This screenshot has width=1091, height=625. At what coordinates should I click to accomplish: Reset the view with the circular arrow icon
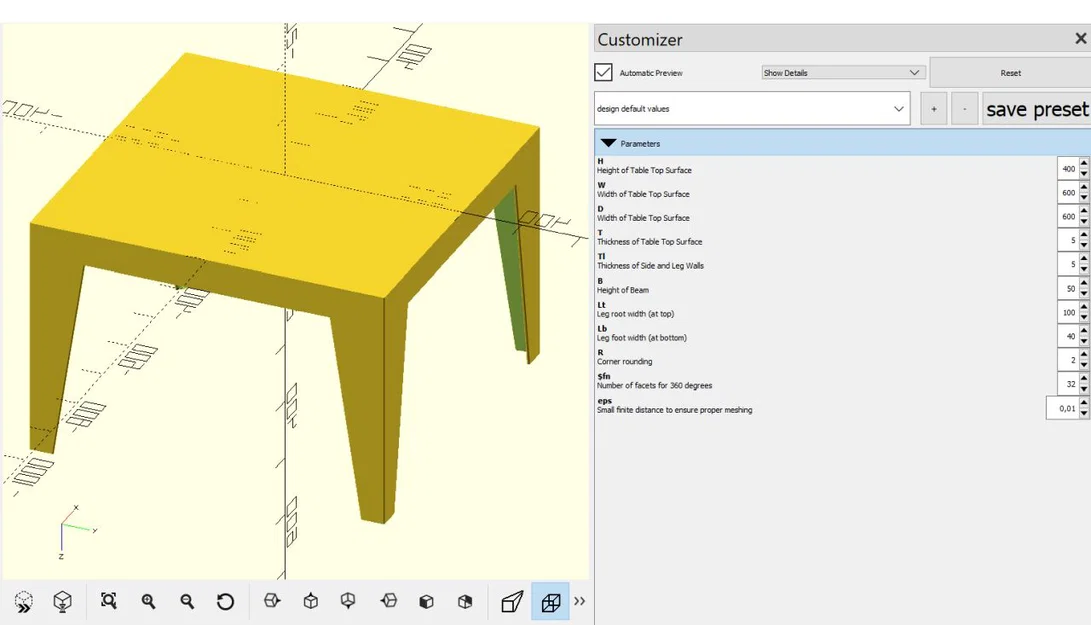tap(225, 601)
